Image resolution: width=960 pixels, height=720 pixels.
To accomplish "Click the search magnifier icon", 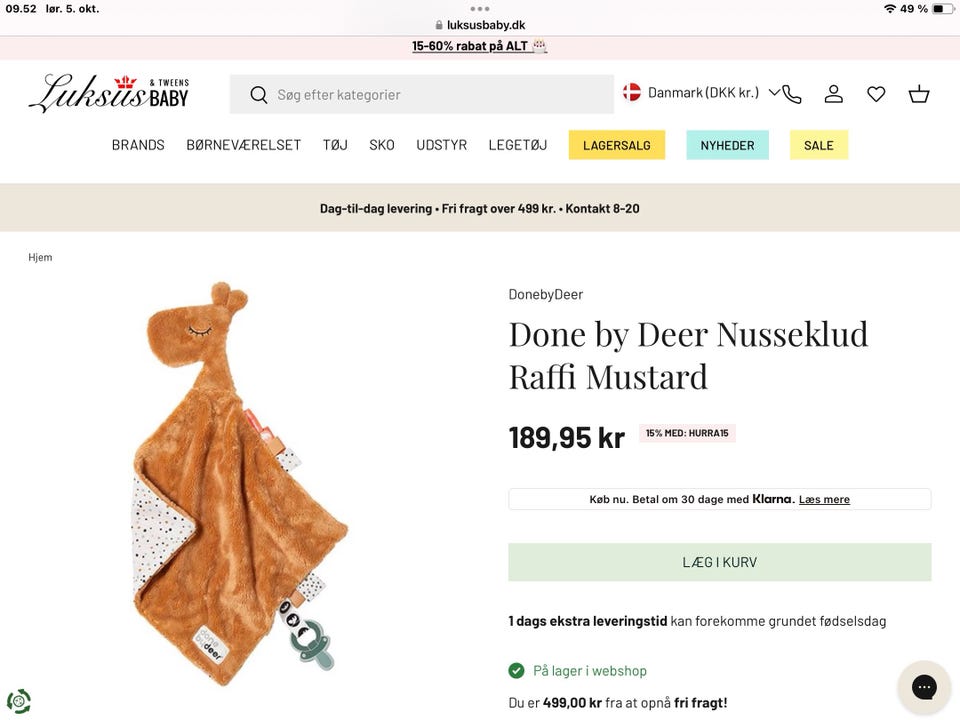I will (259, 95).
